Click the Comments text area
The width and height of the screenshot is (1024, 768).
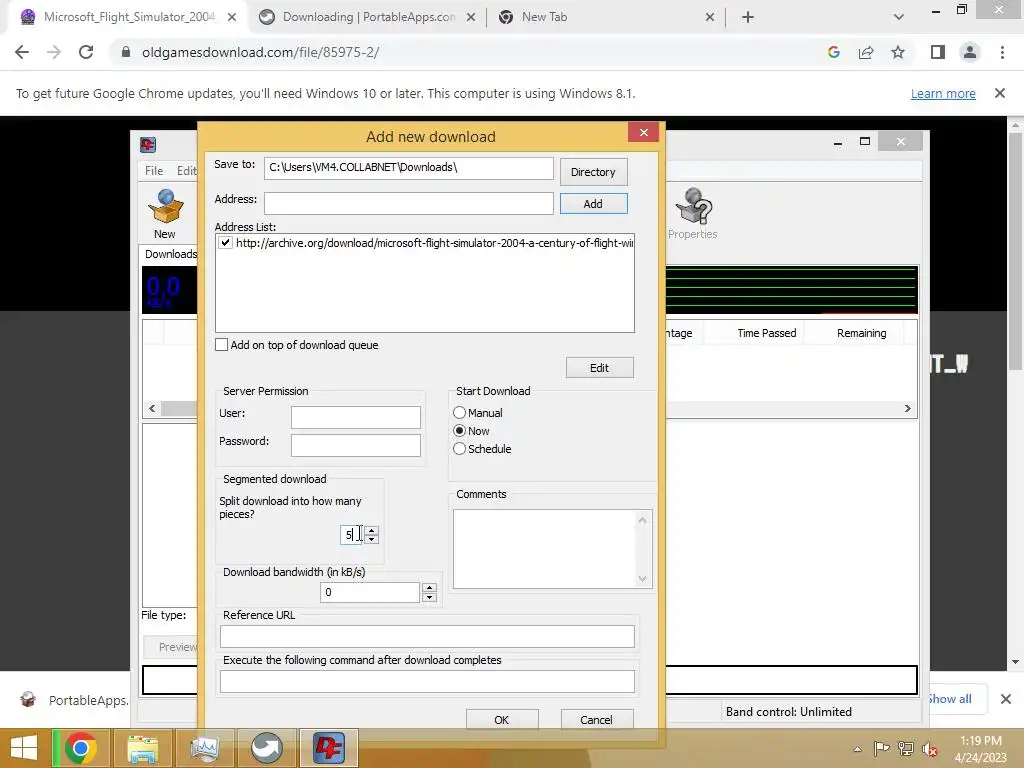[552, 549]
